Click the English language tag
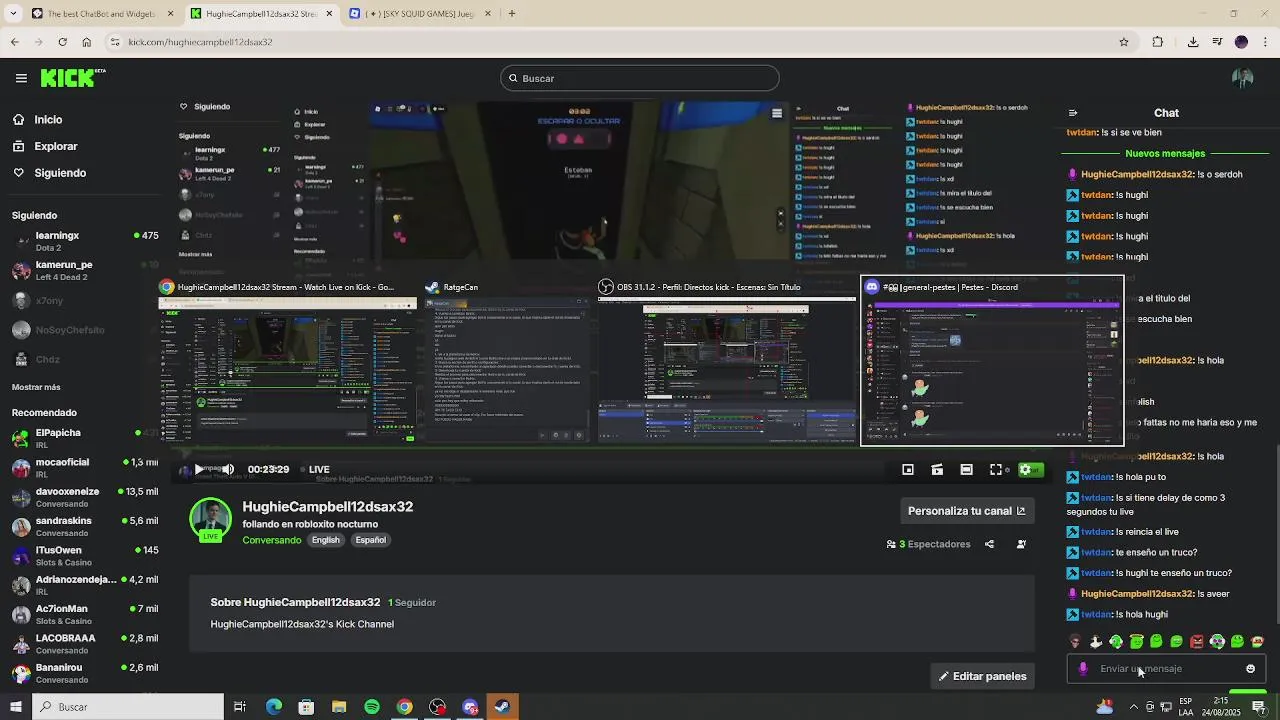 point(325,540)
